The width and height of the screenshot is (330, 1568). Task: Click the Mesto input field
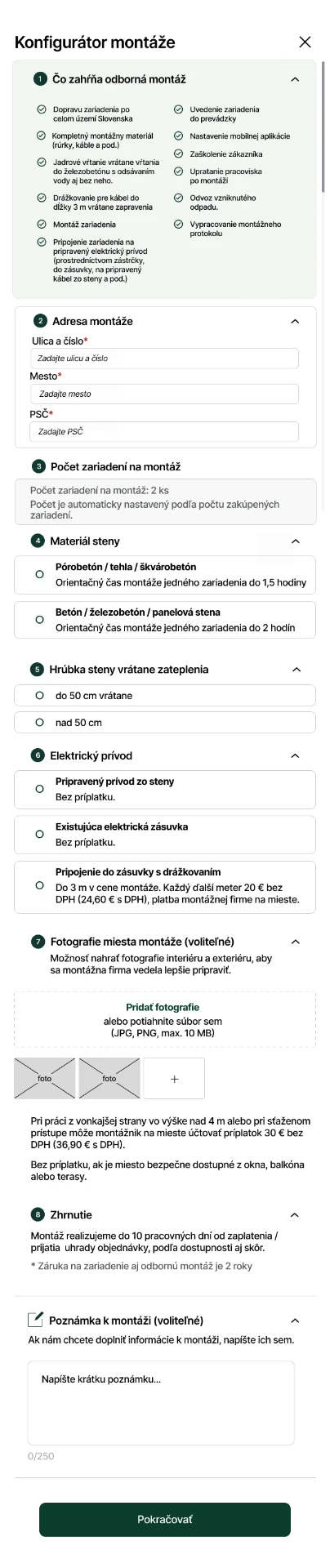164,394
